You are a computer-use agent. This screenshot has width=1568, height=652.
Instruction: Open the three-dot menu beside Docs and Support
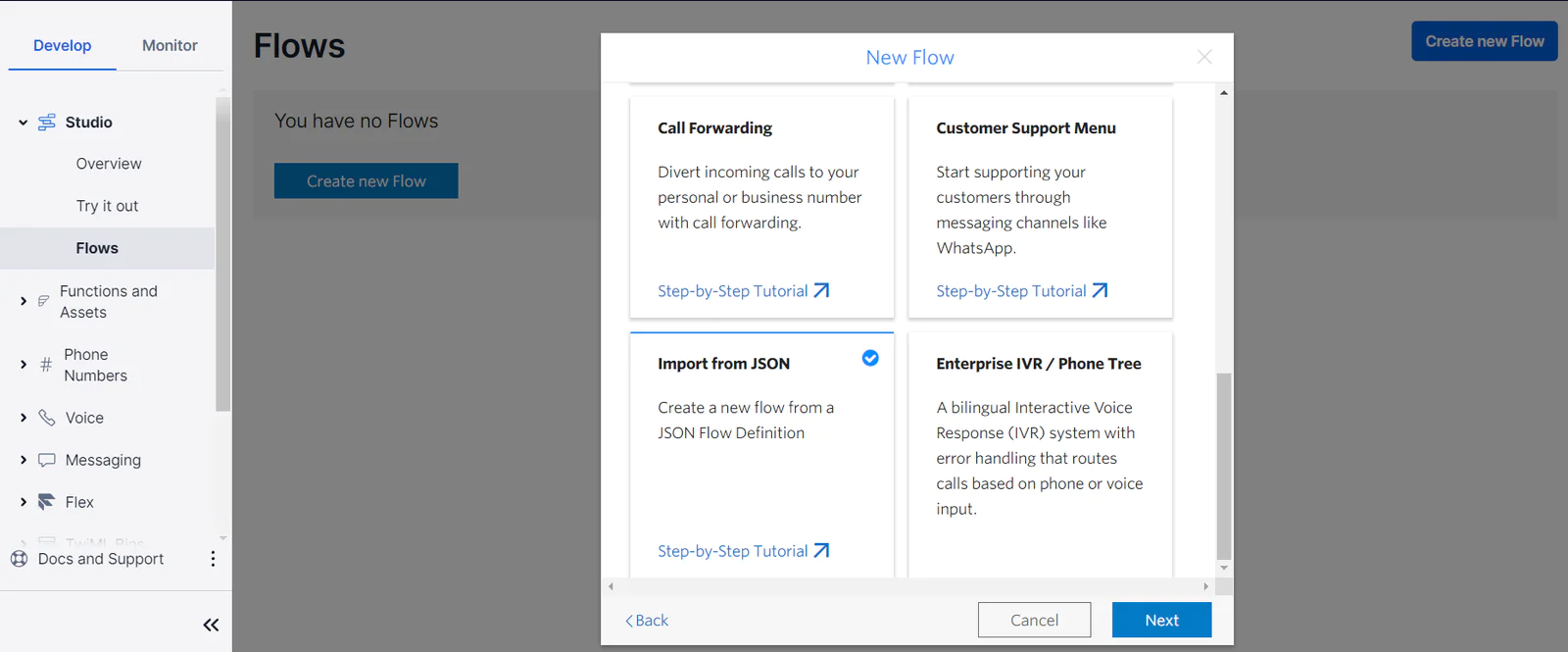click(213, 559)
